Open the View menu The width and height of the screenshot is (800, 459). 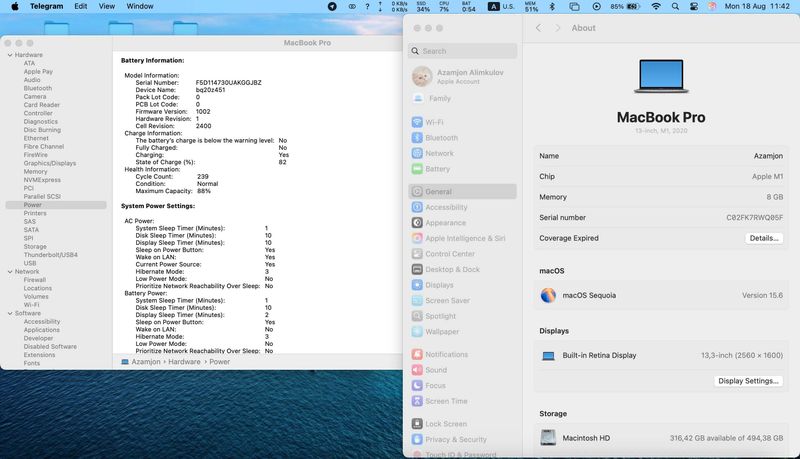107,6
